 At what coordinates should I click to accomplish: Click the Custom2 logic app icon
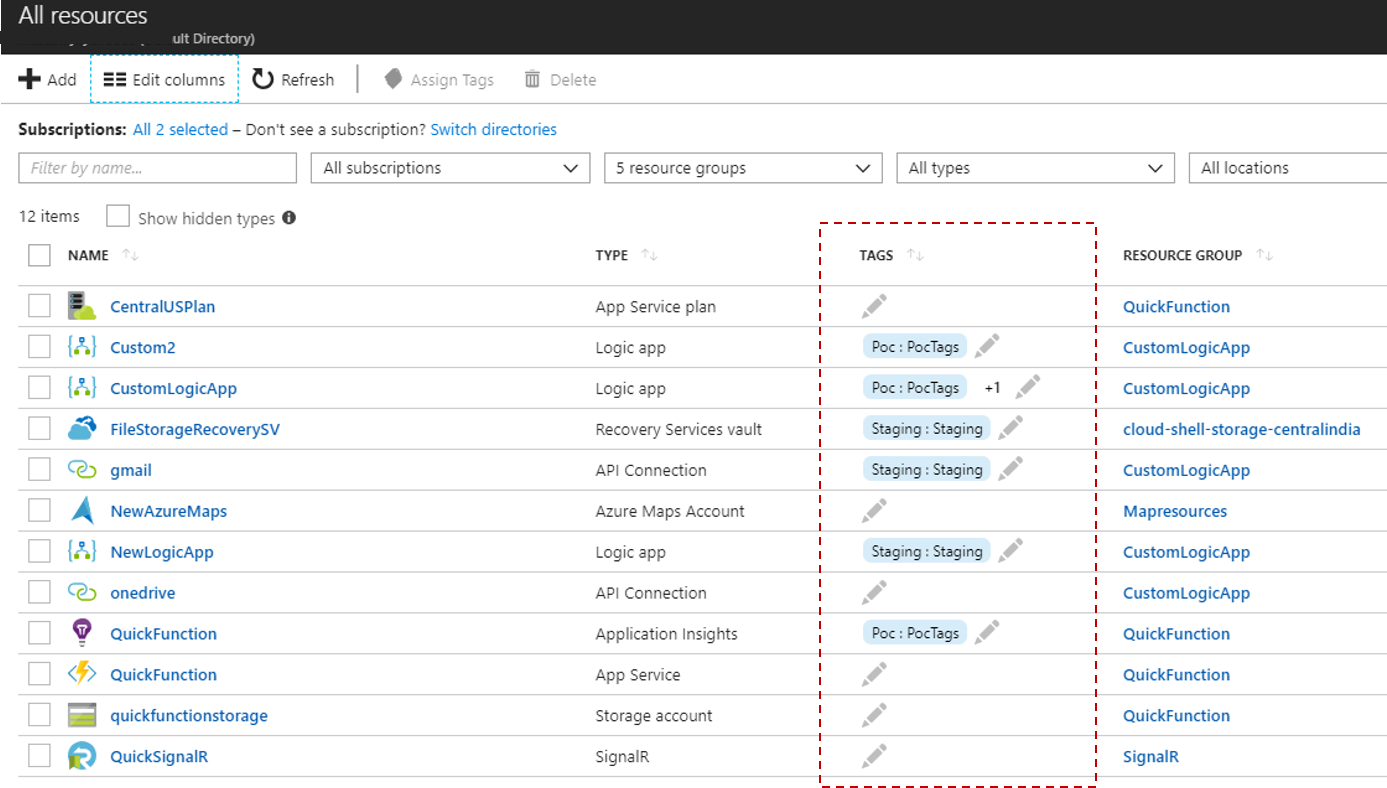coord(82,347)
